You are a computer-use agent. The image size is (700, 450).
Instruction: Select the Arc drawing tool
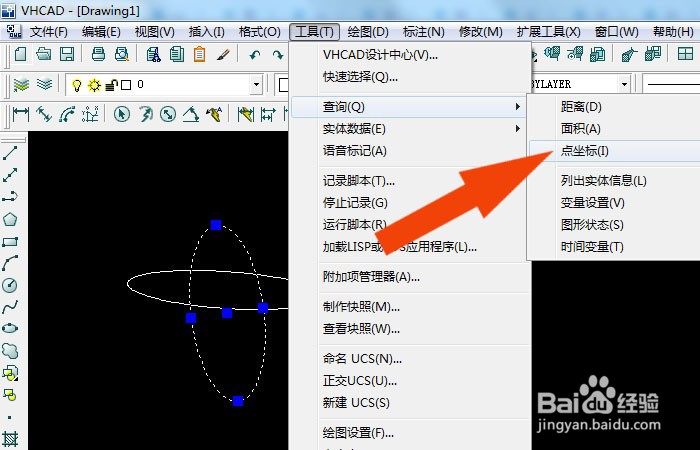[x=10, y=263]
